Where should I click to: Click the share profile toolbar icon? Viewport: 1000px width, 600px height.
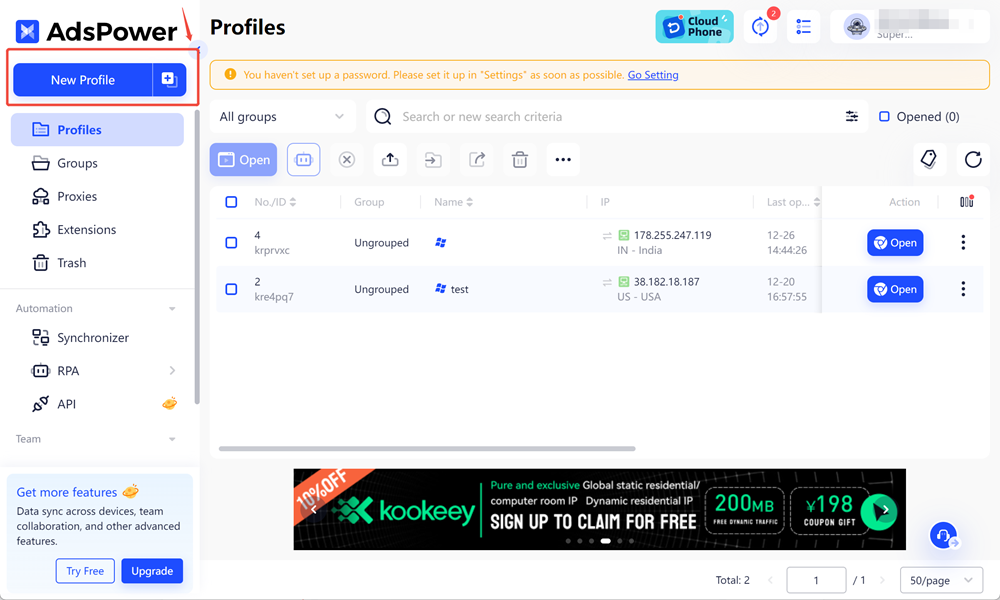coord(477,159)
